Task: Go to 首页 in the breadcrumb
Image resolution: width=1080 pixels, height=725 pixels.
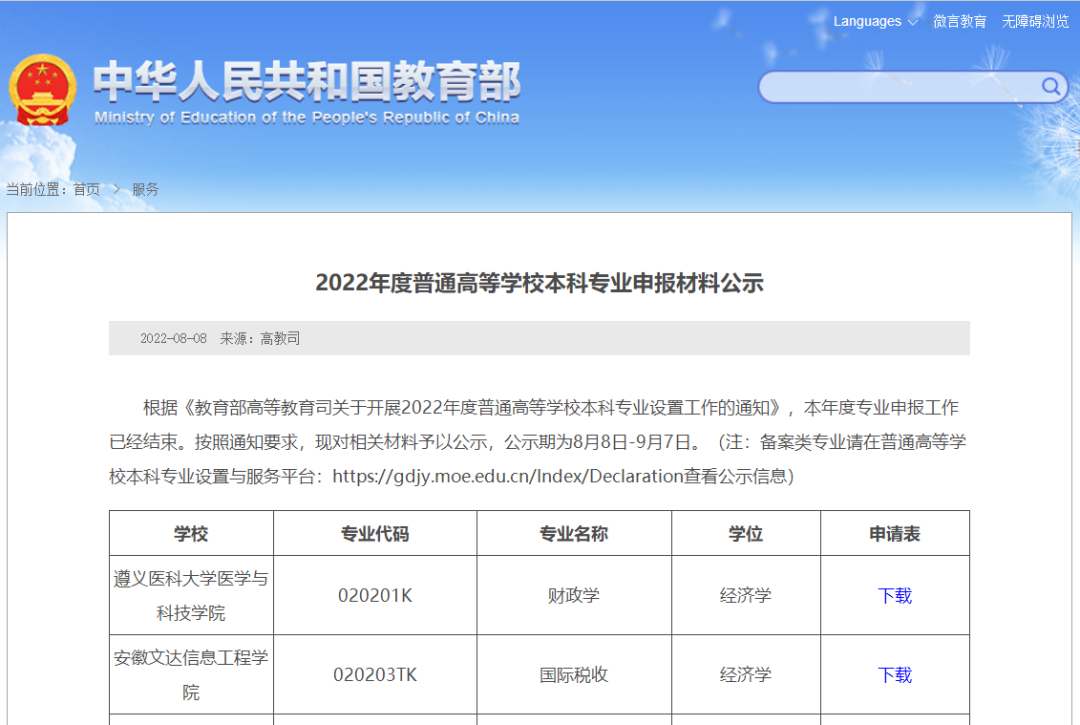Action: pos(86,190)
